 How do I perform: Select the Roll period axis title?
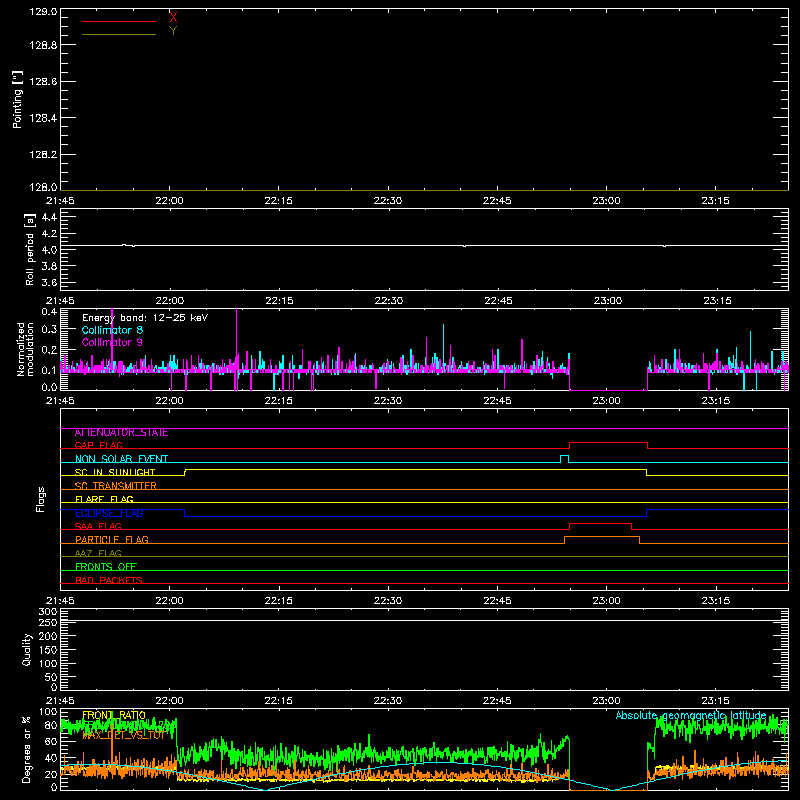(30, 249)
